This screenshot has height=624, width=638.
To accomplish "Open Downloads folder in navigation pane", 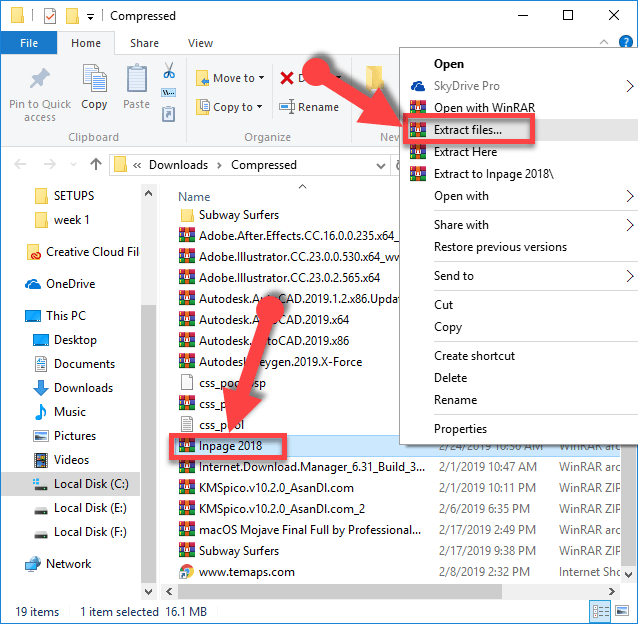I will [83, 388].
